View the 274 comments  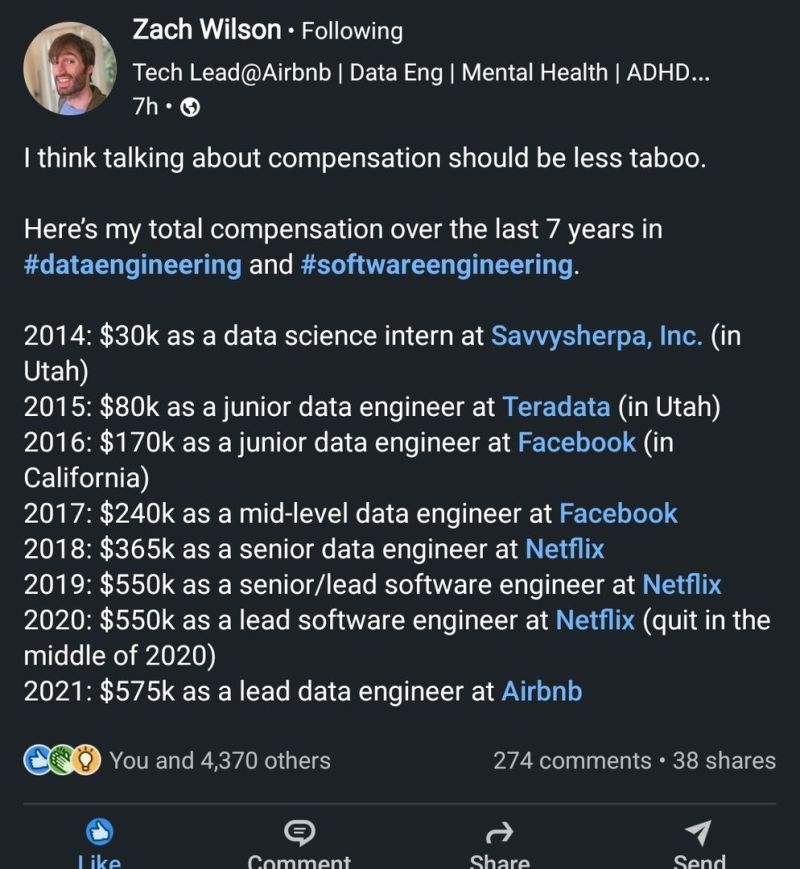572,760
